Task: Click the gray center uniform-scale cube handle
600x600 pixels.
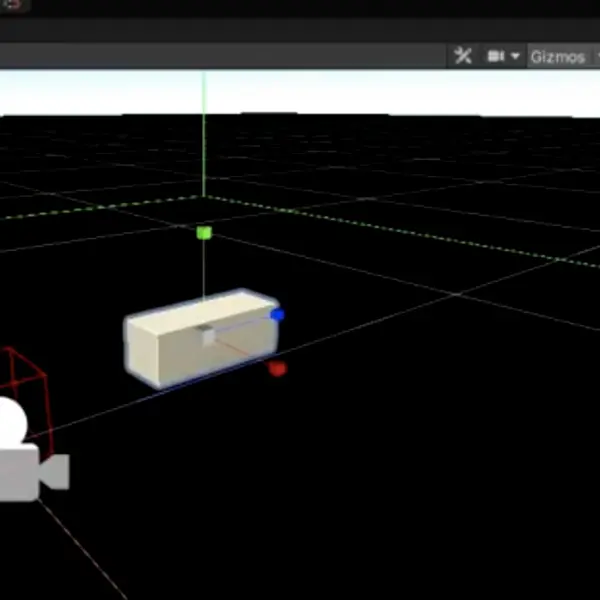Action: [207, 336]
